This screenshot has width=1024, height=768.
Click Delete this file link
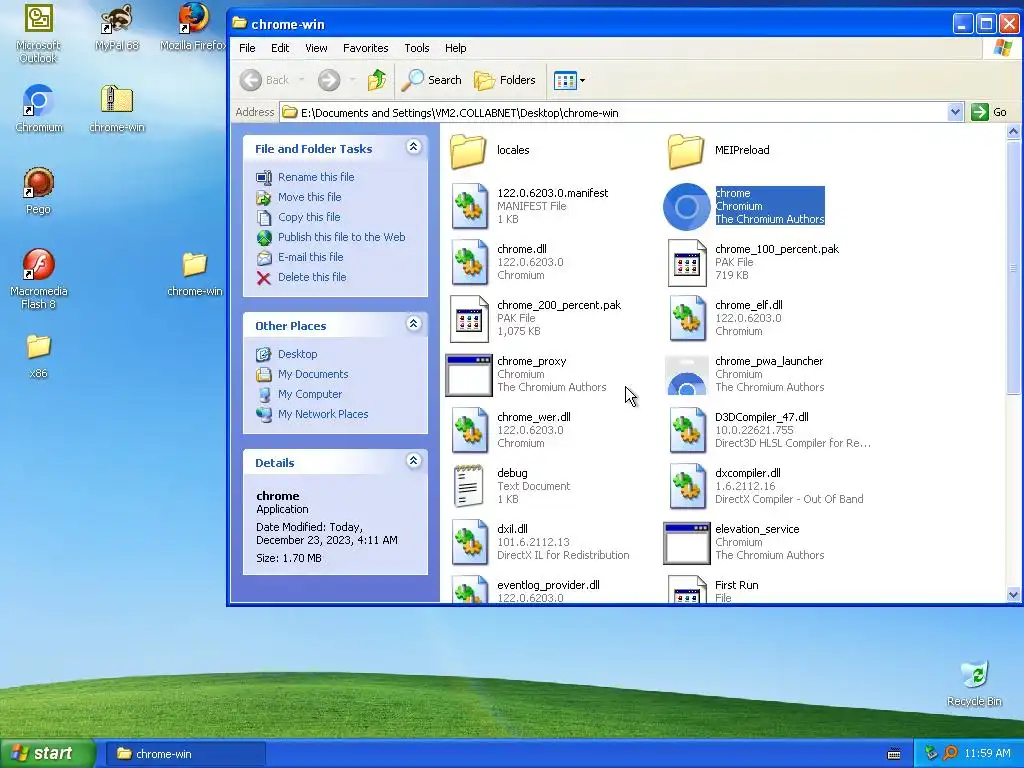click(x=312, y=277)
